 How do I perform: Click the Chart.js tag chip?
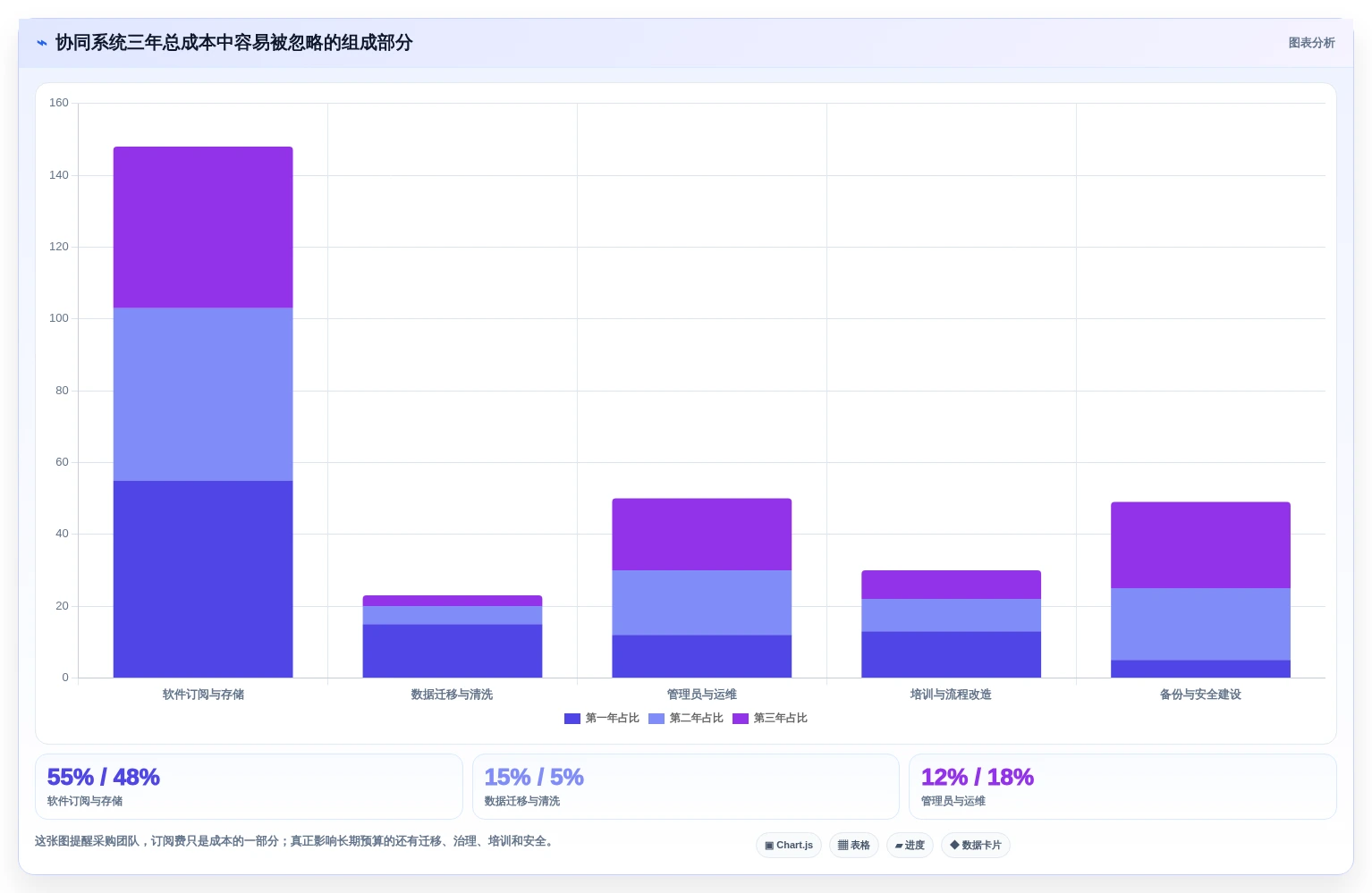pyautogui.click(x=789, y=846)
